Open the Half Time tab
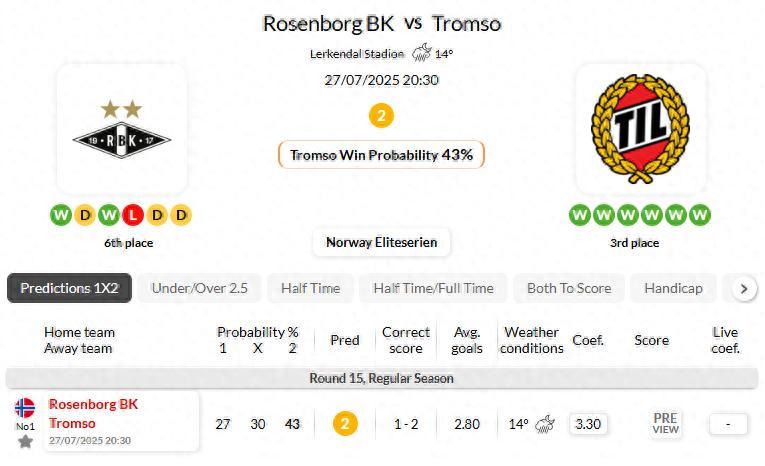 [310, 288]
